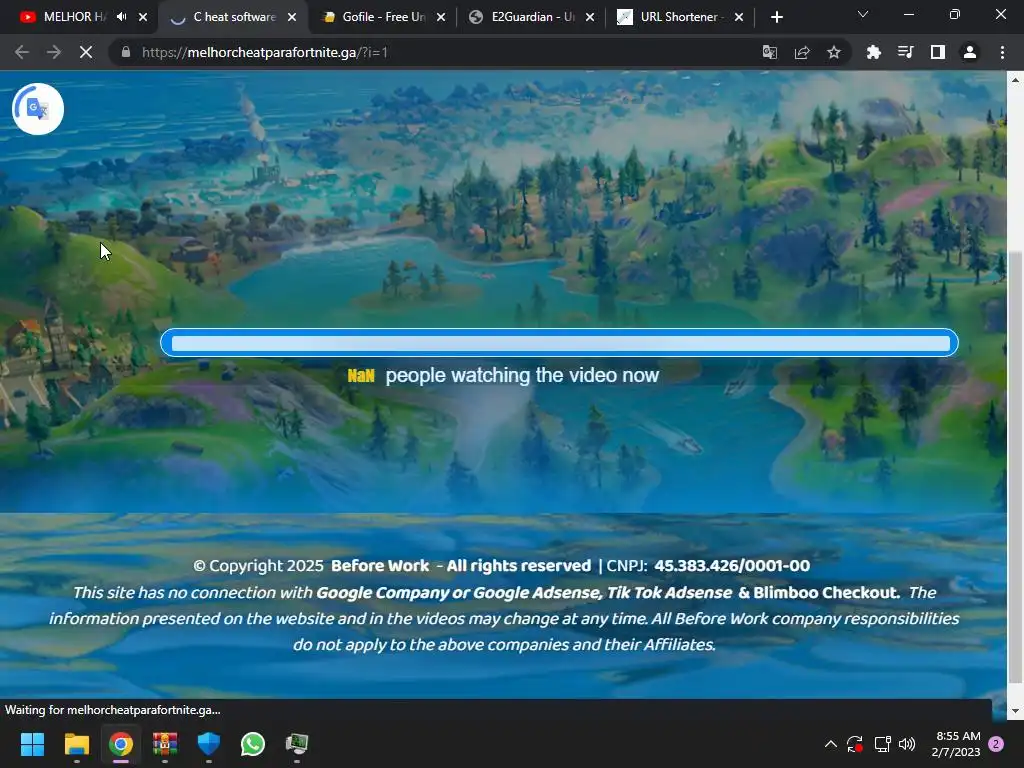
Task: Click the Google Translate floating icon on the page
Action: point(38,108)
